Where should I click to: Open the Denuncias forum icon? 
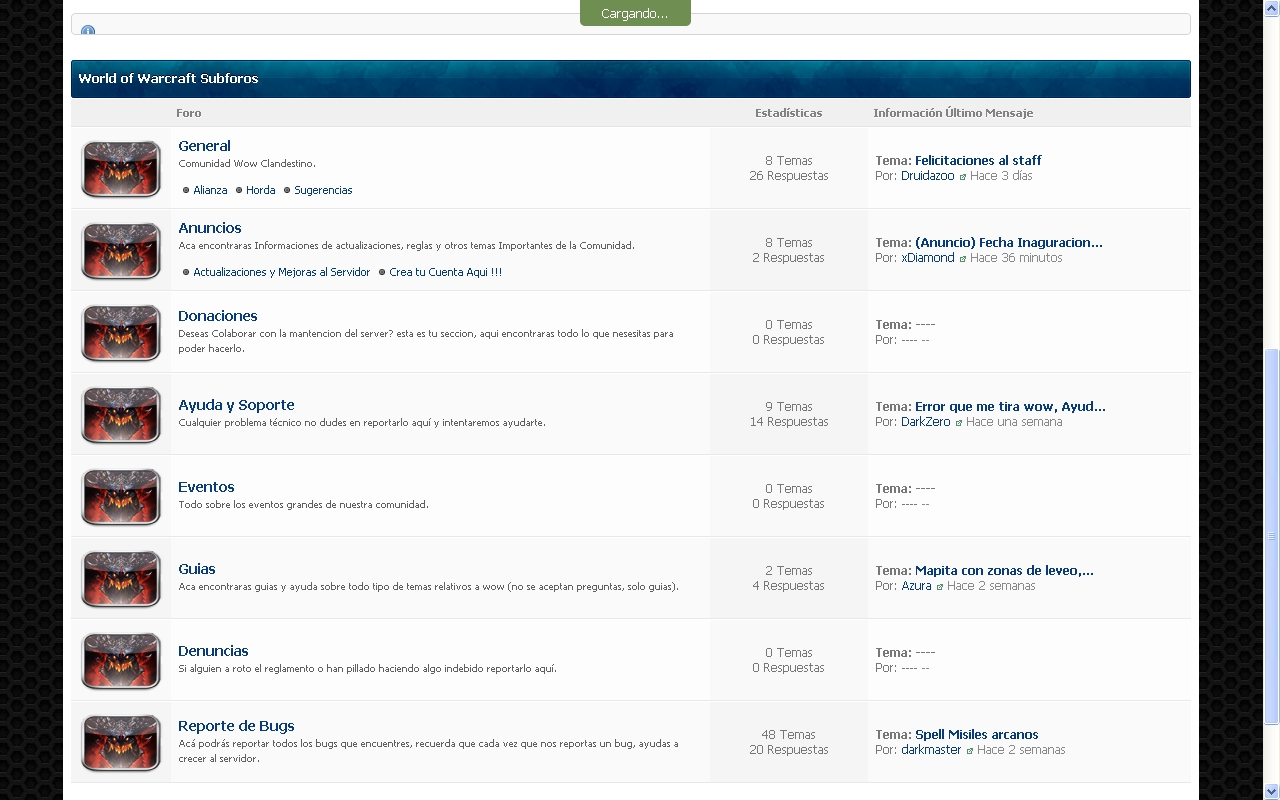[121, 661]
